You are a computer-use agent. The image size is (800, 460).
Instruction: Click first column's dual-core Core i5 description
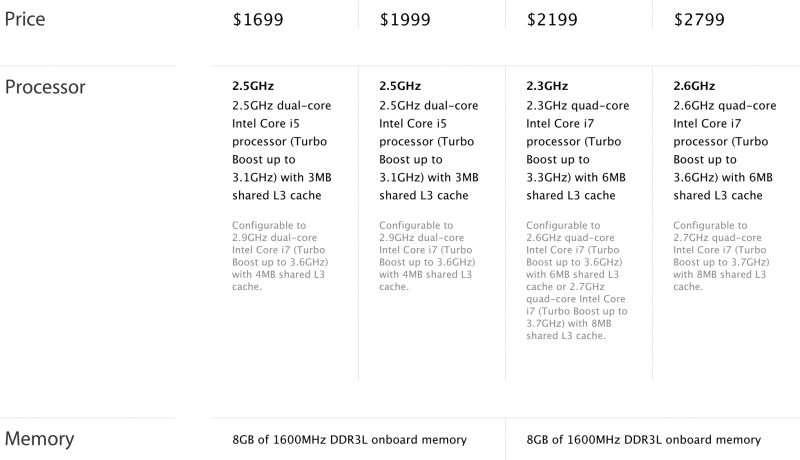(282, 150)
